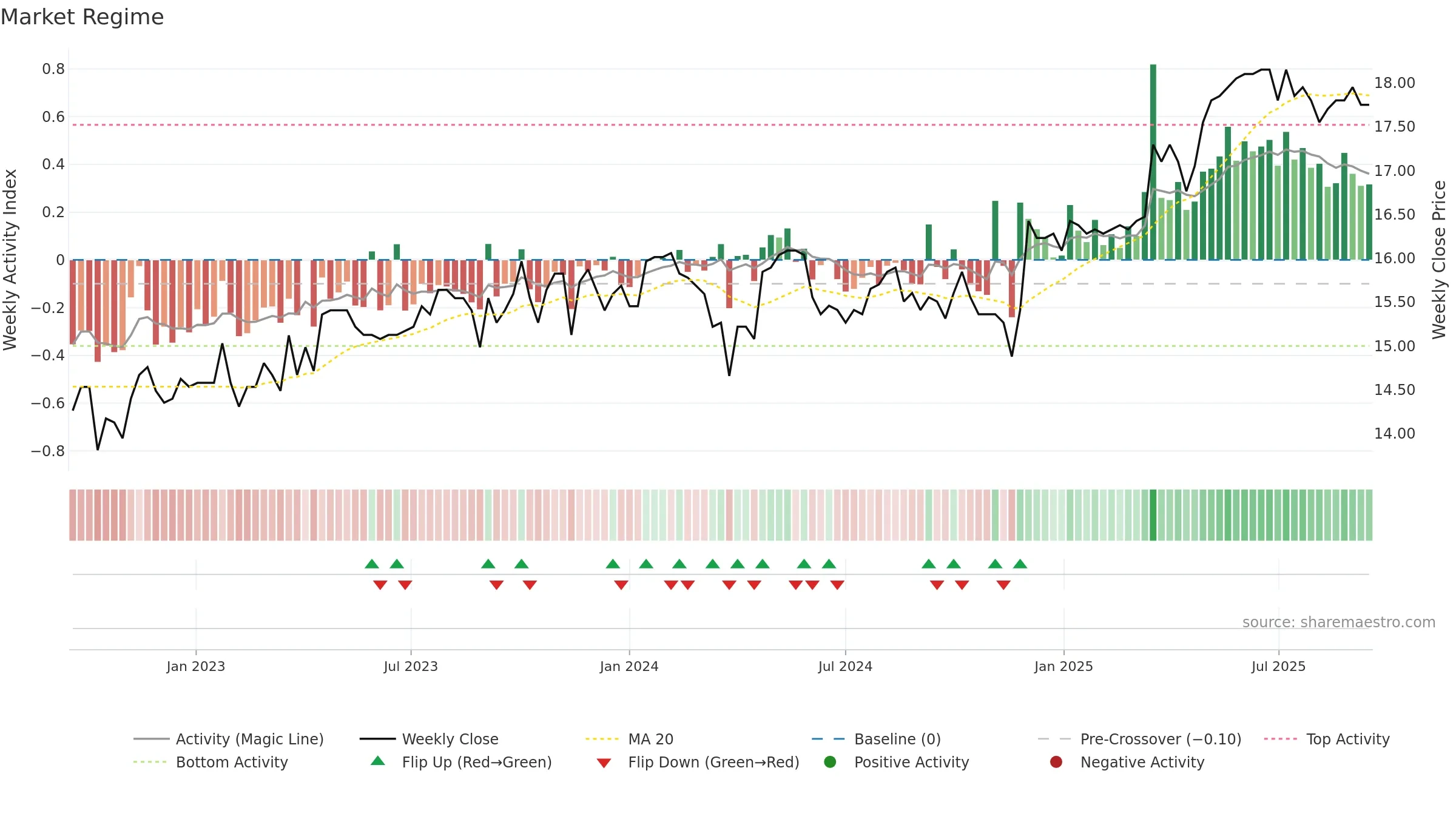Screen dimensions: 1456x819
Task: Toggle the MA 20 legend entry
Action: [629, 739]
